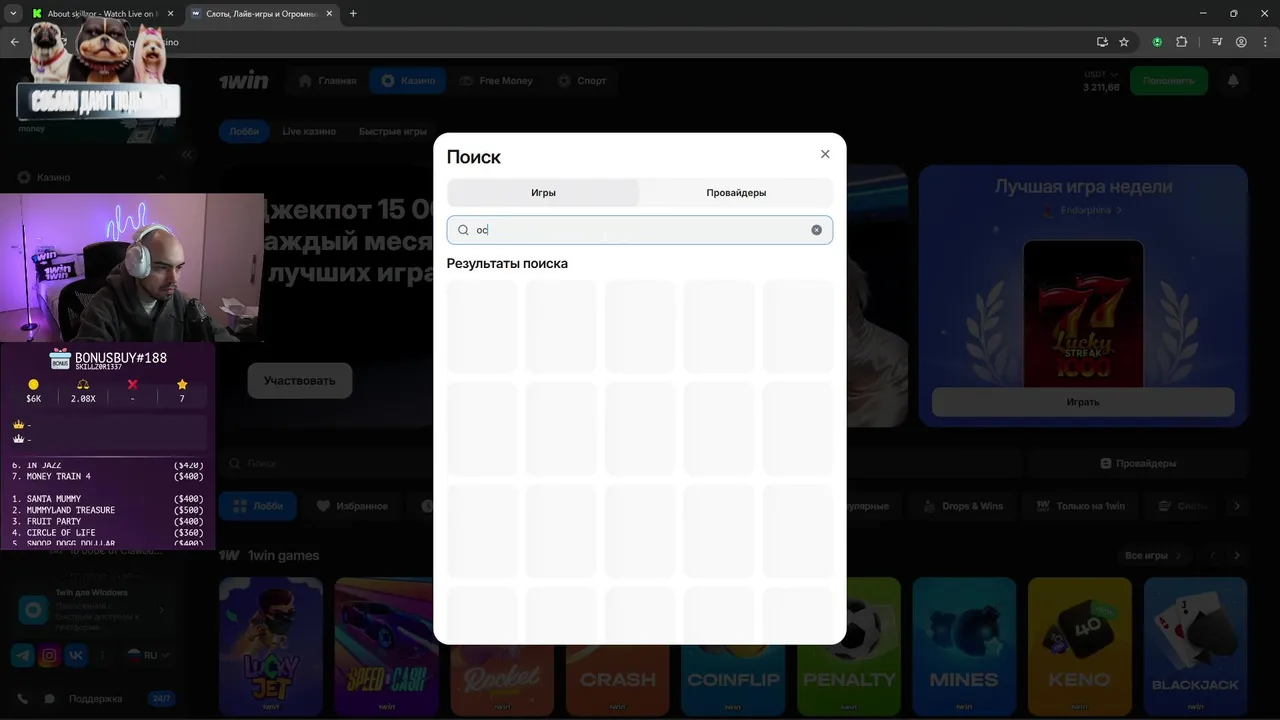Open the Coinflip game card

[733, 680]
